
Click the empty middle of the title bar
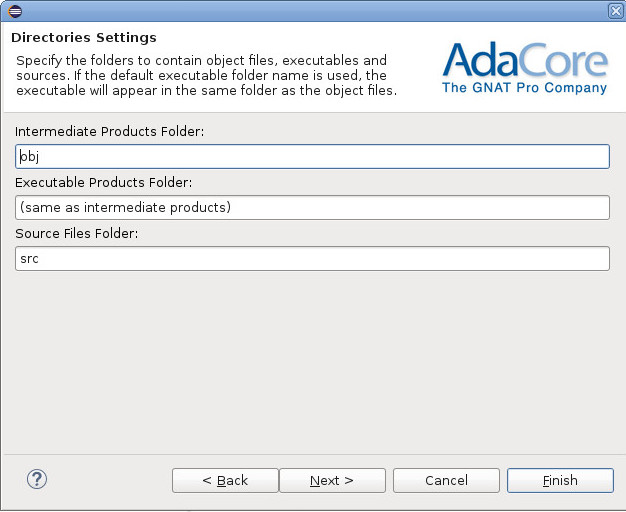[x=310, y=10]
